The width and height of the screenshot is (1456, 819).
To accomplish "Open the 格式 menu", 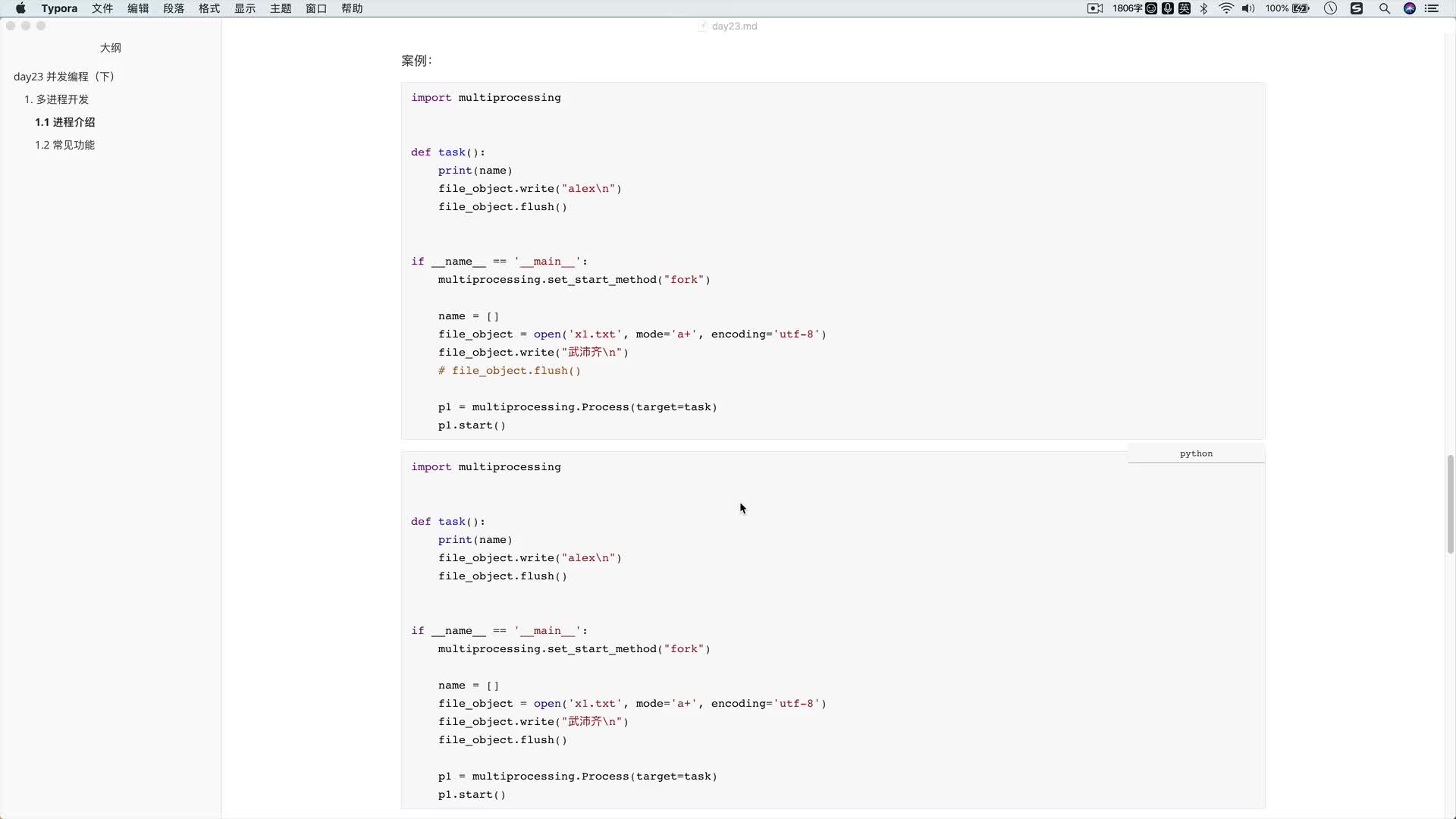I will [209, 8].
